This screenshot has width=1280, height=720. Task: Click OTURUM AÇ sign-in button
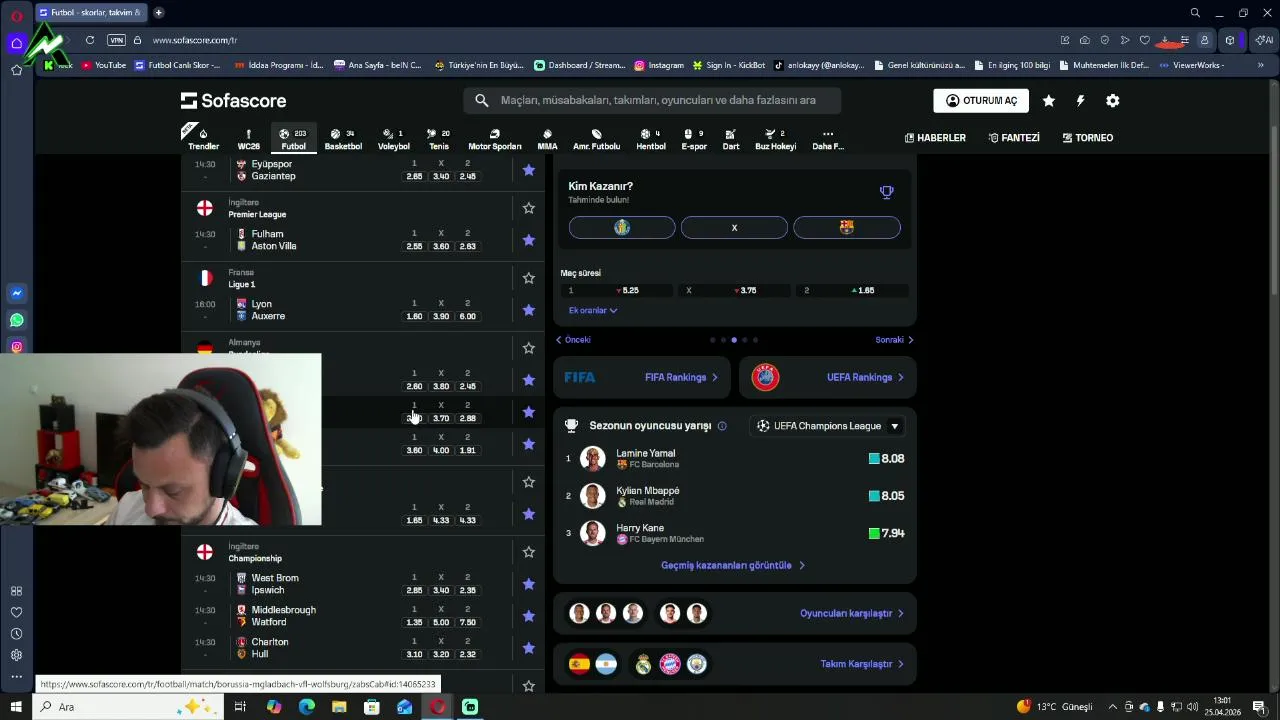pyautogui.click(x=981, y=101)
